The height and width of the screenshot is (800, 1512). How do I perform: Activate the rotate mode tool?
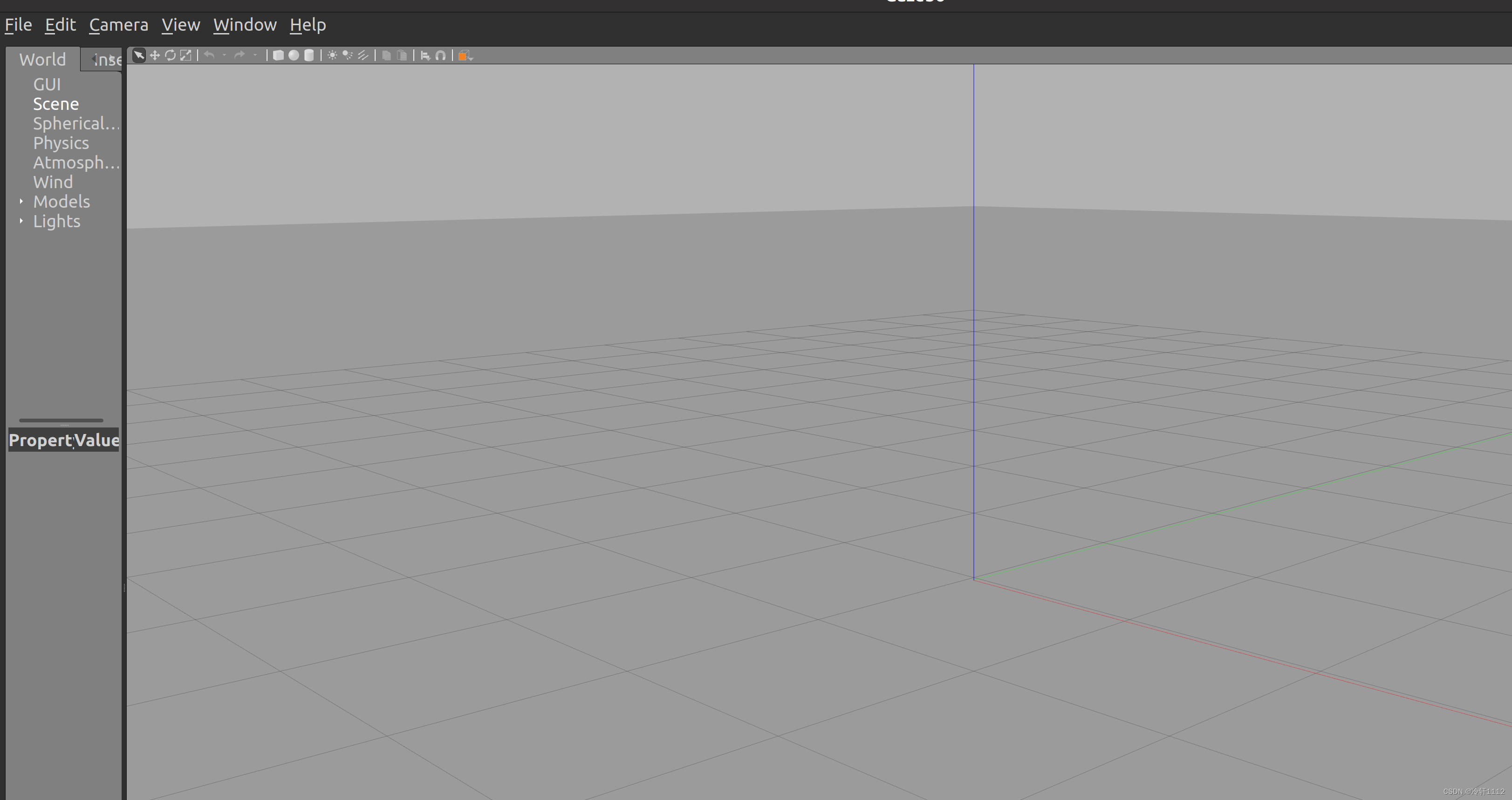coord(170,55)
